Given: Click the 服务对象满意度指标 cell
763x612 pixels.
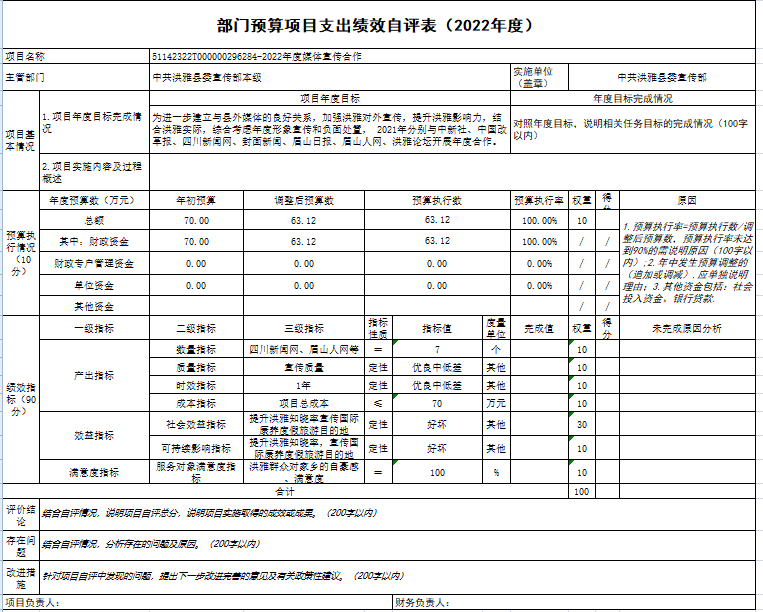Looking at the screenshot, I should tap(196, 472).
